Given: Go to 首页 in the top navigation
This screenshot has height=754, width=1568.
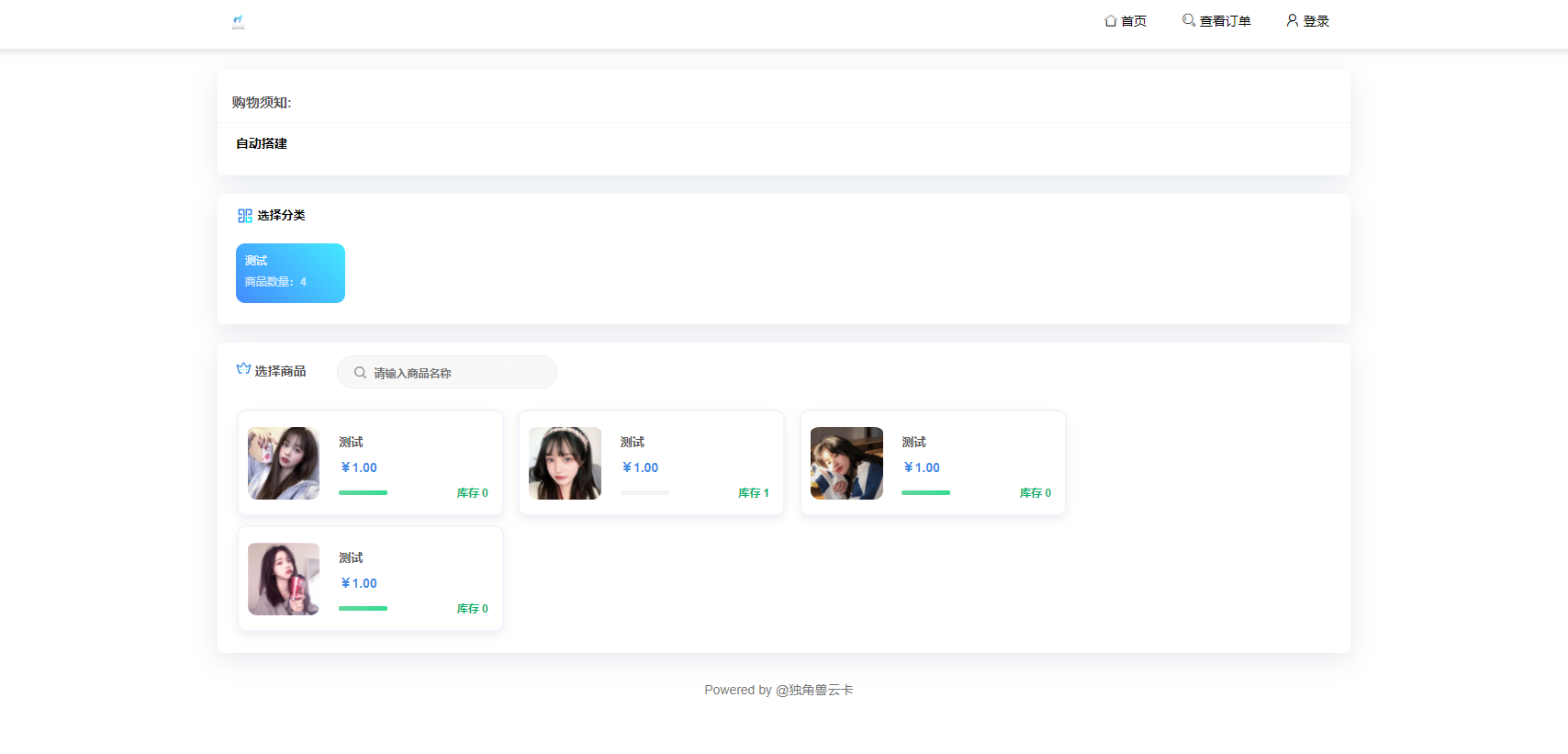Looking at the screenshot, I should [x=1133, y=21].
